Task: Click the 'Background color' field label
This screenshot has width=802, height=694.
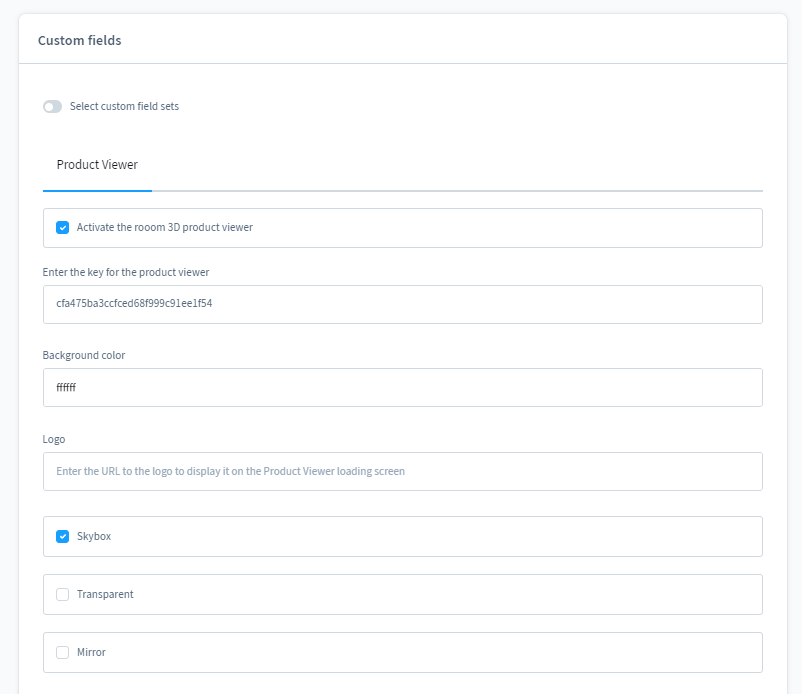Action: coord(84,355)
